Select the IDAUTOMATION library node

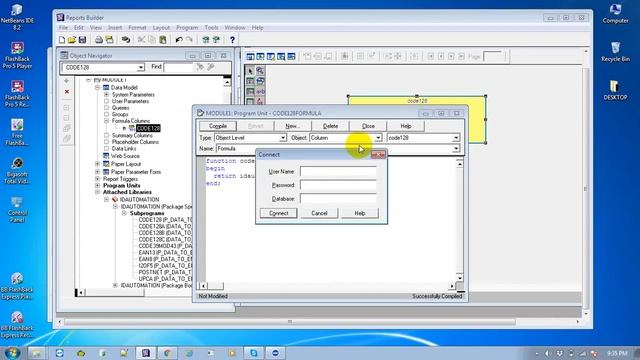139,199
